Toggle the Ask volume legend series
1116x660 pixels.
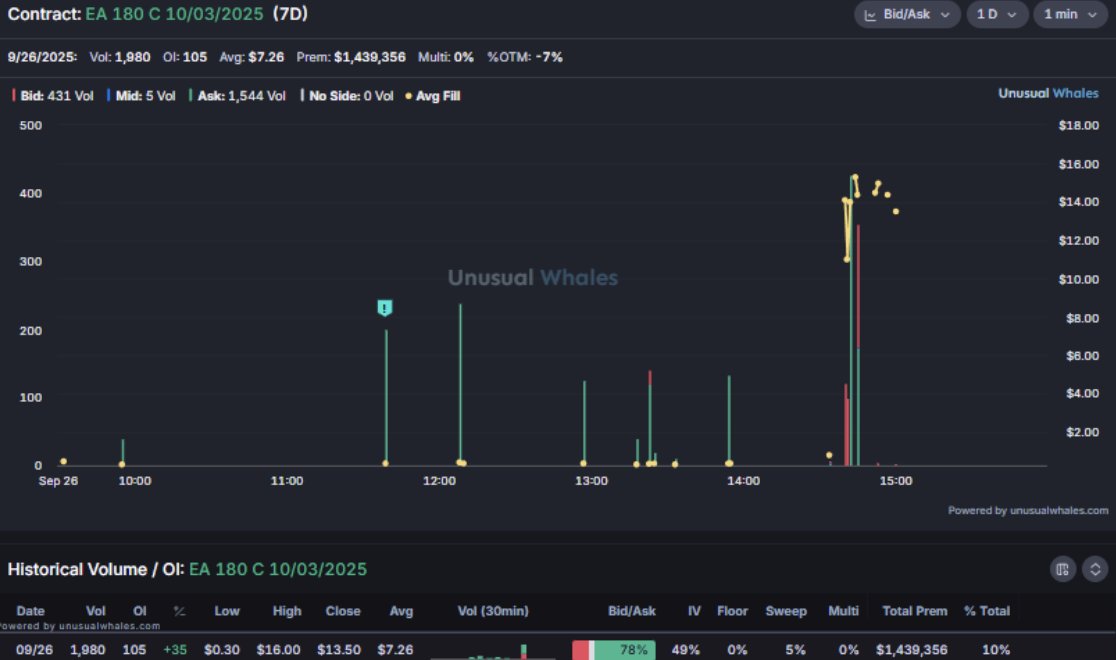coord(239,96)
